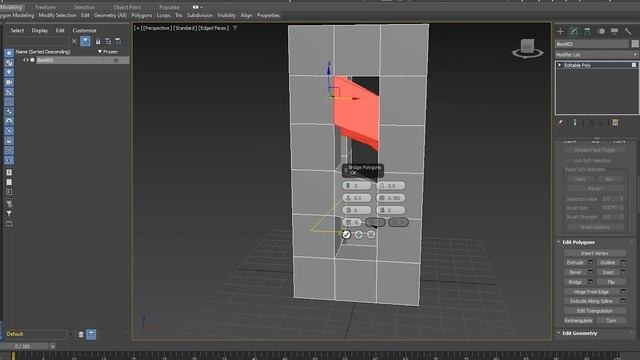Sort by Name column header
This screenshot has width=640, height=360.
(x=43, y=52)
